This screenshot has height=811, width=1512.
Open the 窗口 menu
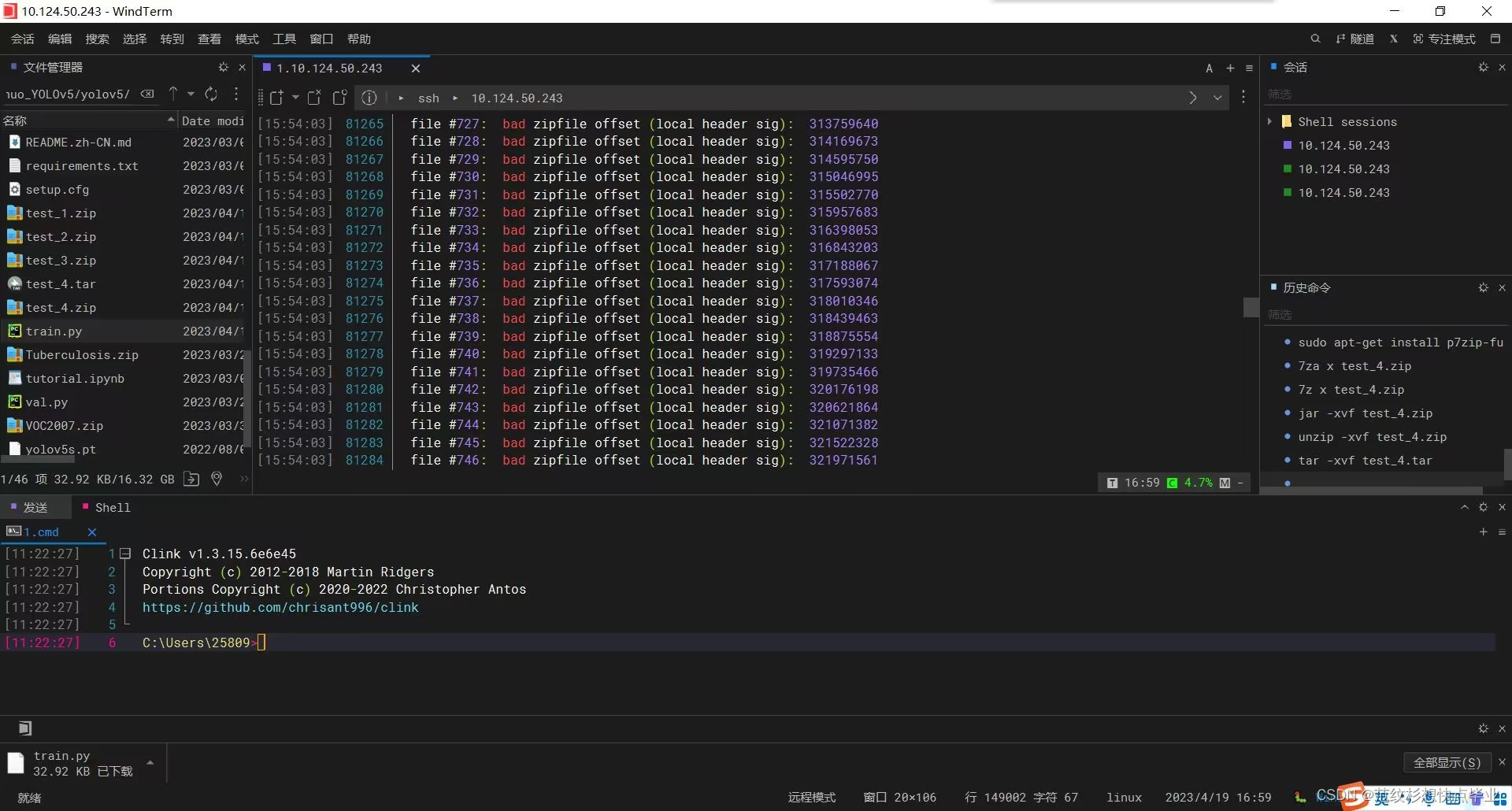[321, 39]
